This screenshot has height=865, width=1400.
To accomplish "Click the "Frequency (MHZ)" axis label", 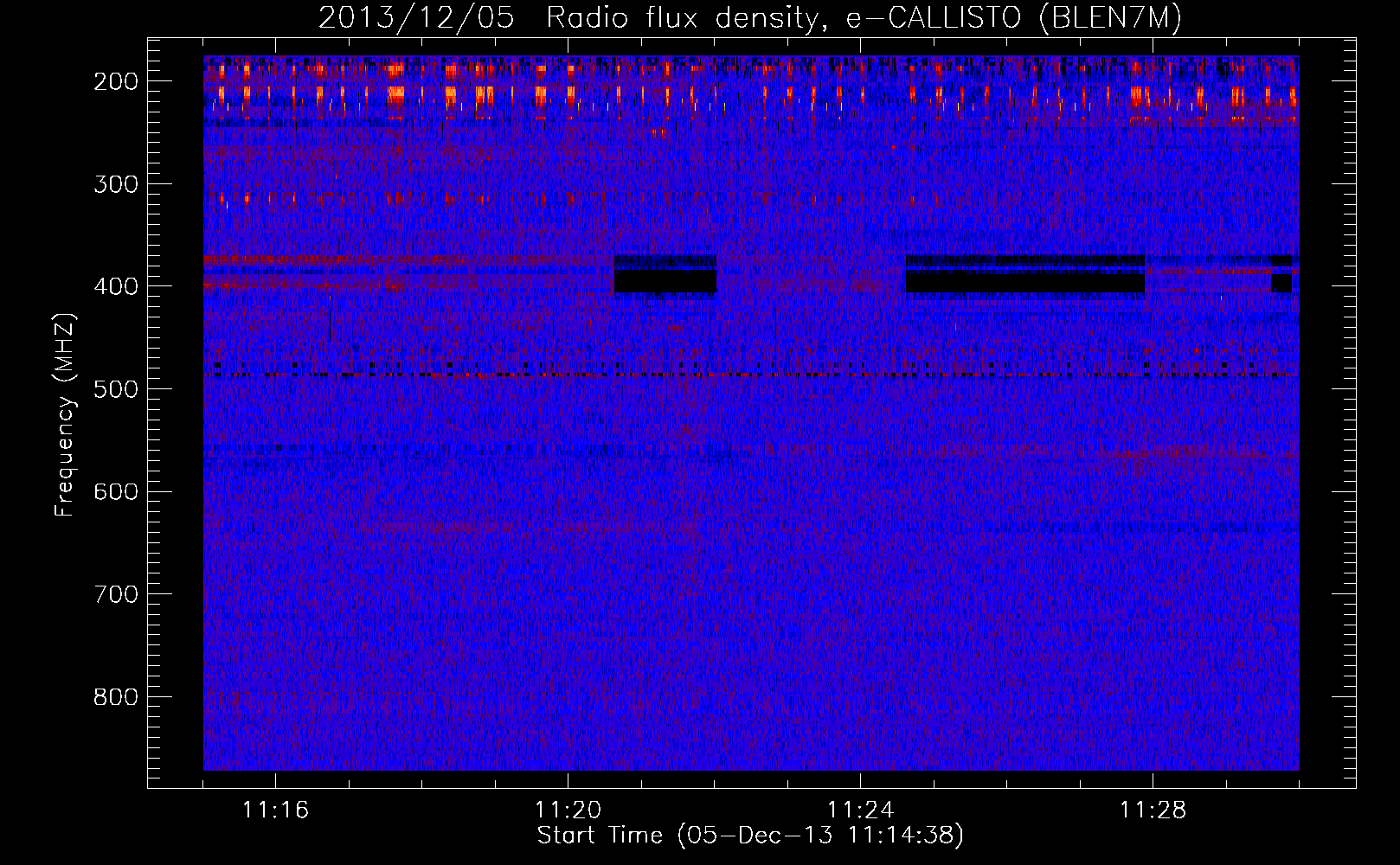I will click(x=65, y=415).
